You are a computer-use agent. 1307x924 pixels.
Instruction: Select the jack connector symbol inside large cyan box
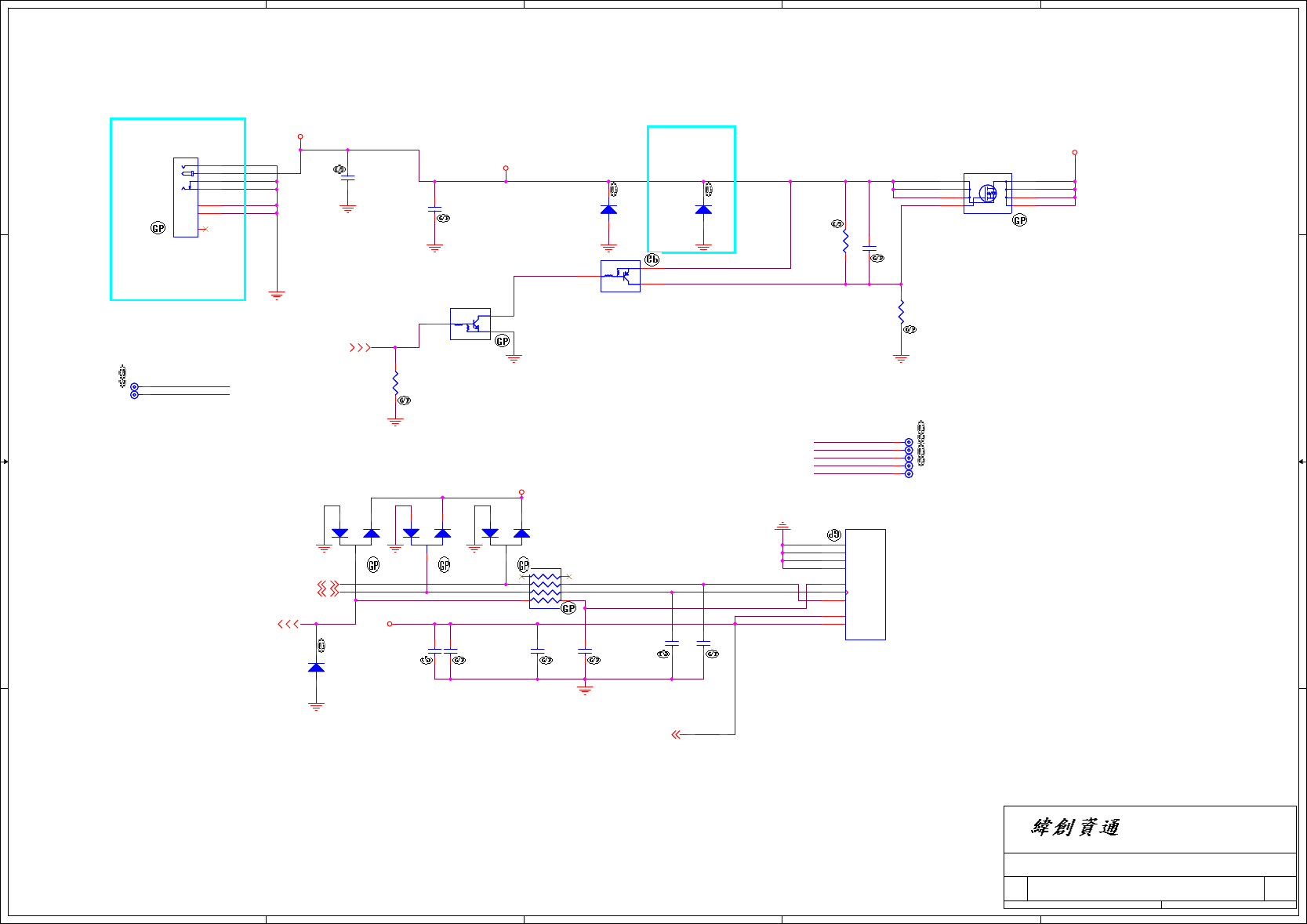pyautogui.click(x=186, y=197)
